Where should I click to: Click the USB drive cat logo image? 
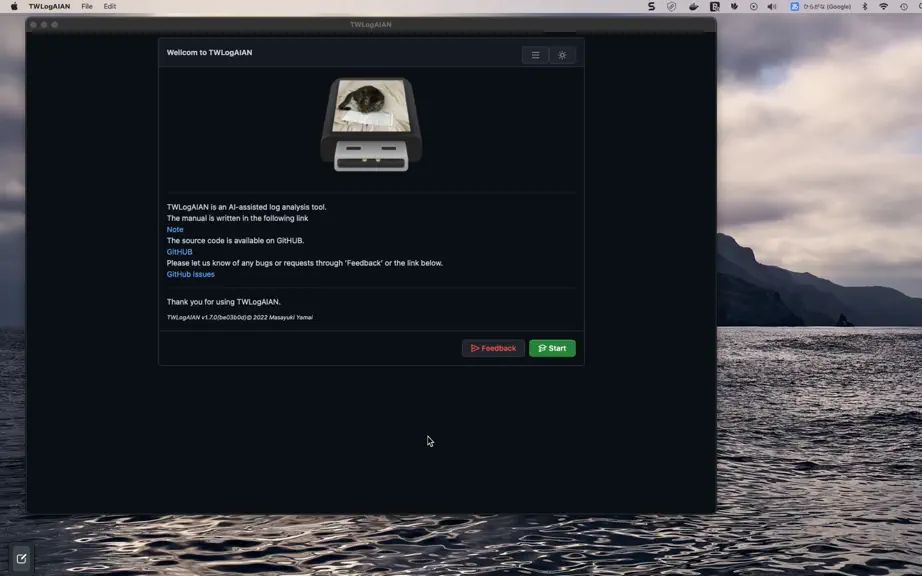point(371,125)
